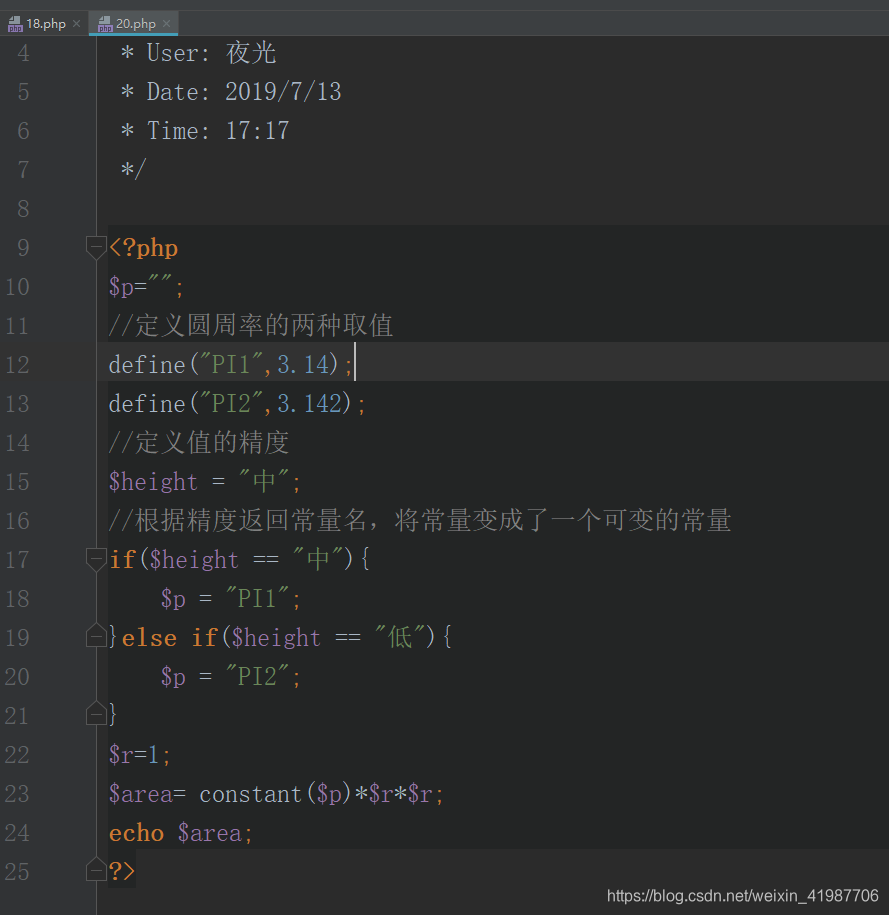
Task: Close the 20.php tab
Action: [166, 24]
